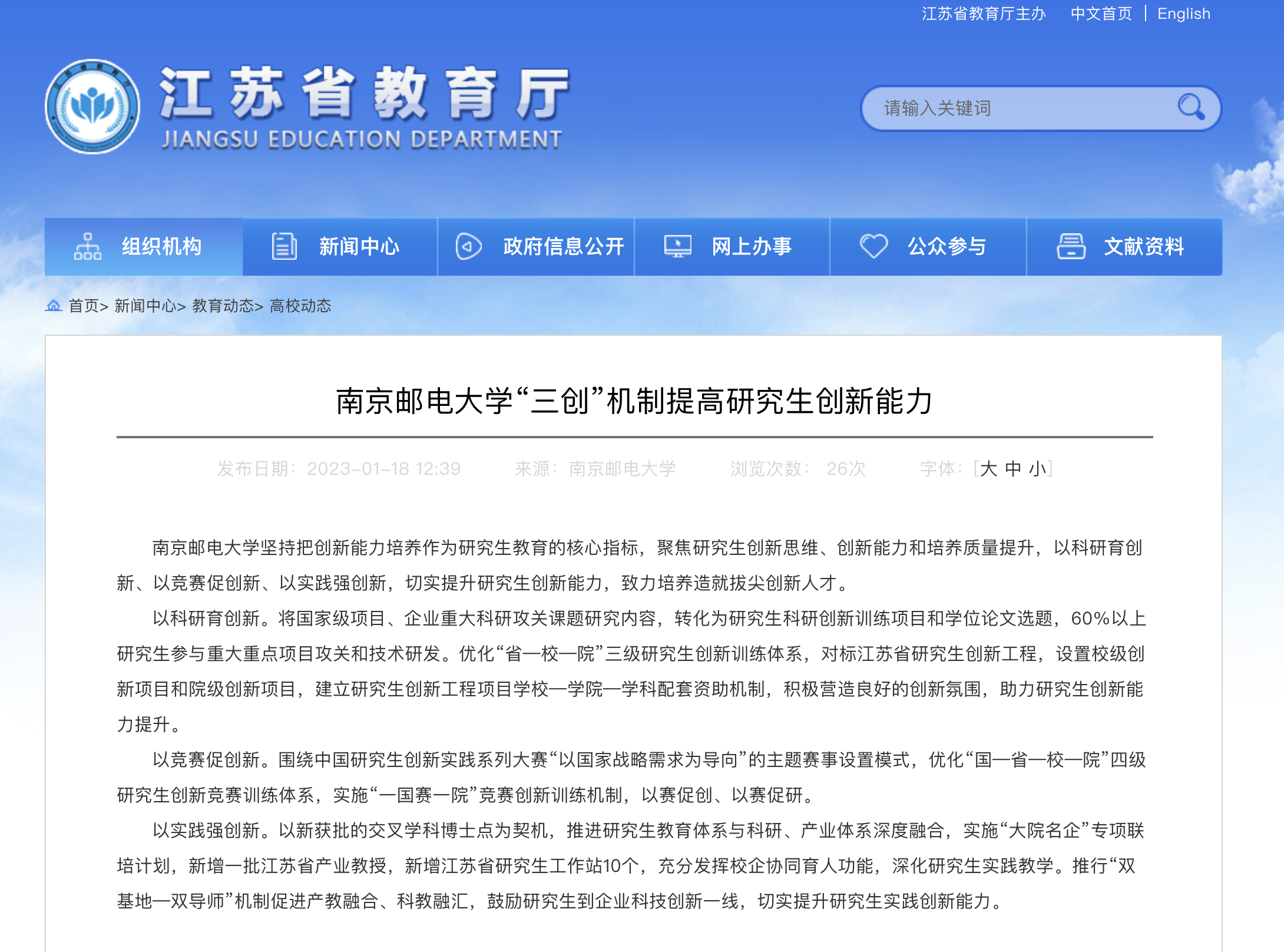This screenshot has width=1284, height=952.
Task: Set font size to 中 (medium)
Action: pyautogui.click(x=1013, y=469)
